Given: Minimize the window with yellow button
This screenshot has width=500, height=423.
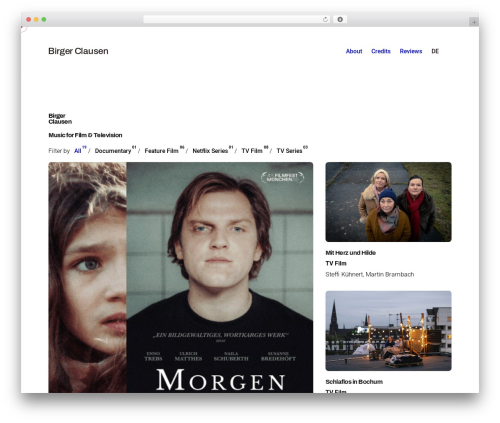Looking at the screenshot, I should (36, 20).
